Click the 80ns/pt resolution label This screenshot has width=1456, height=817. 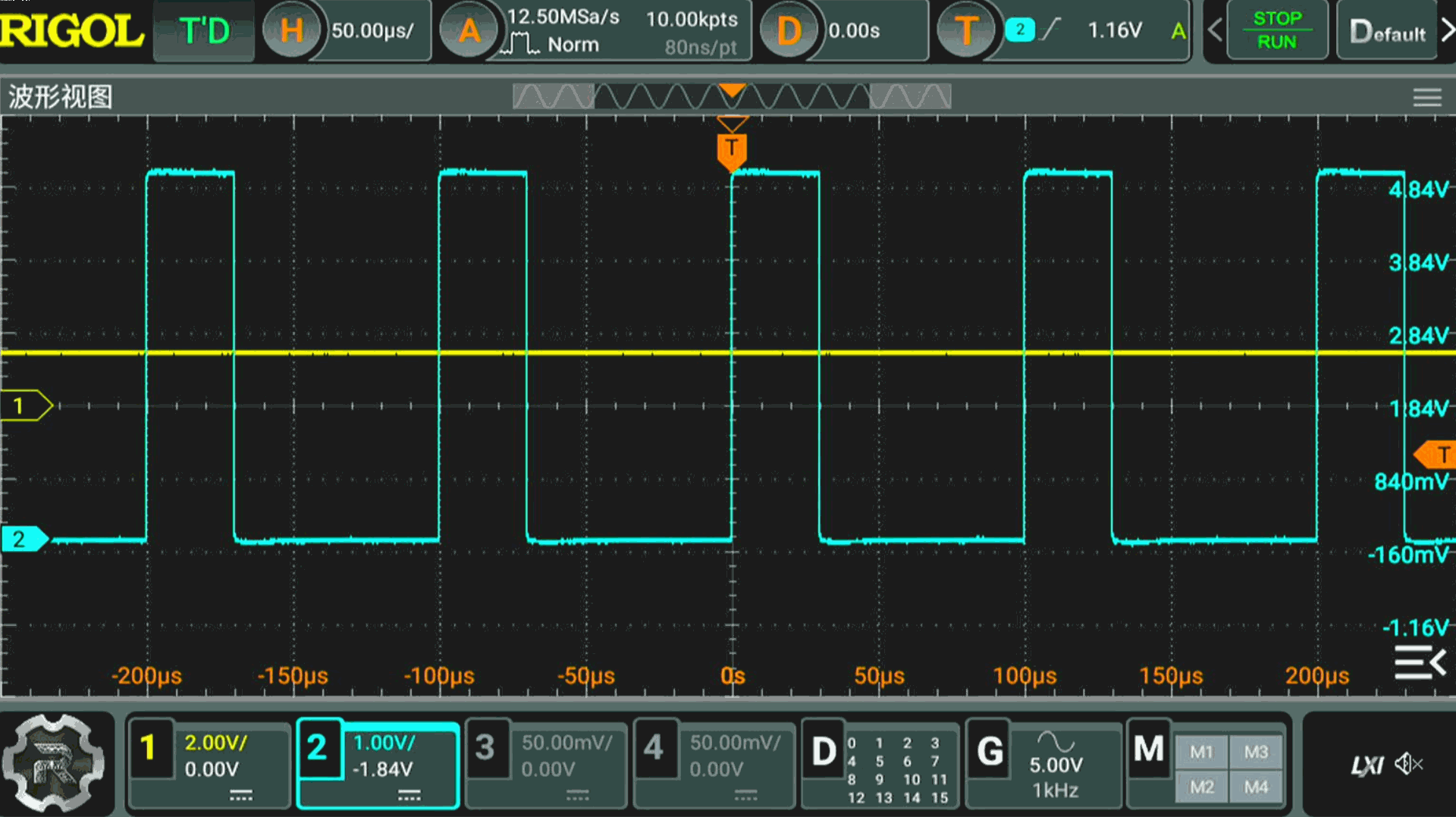click(701, 48)
